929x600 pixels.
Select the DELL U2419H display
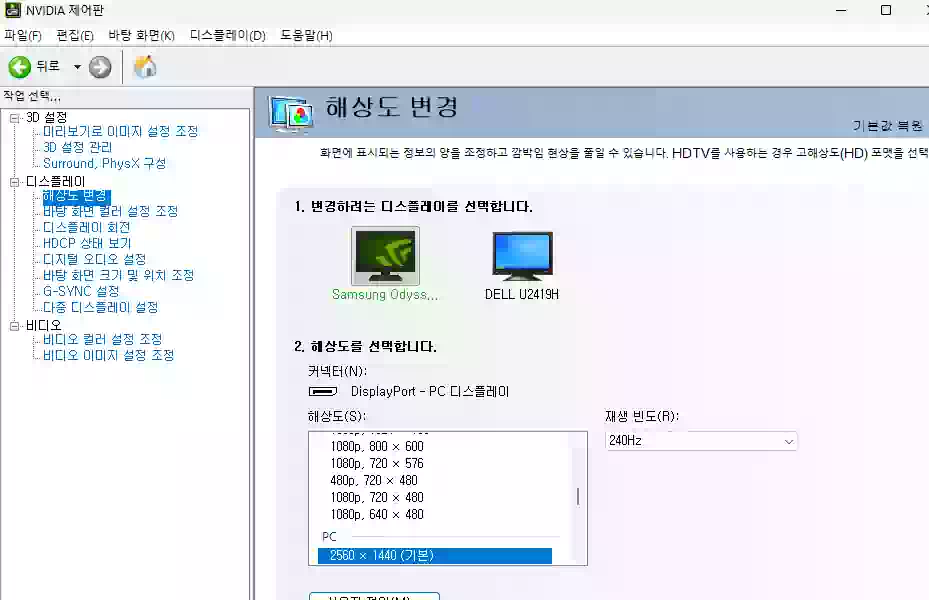coord(522,256)
